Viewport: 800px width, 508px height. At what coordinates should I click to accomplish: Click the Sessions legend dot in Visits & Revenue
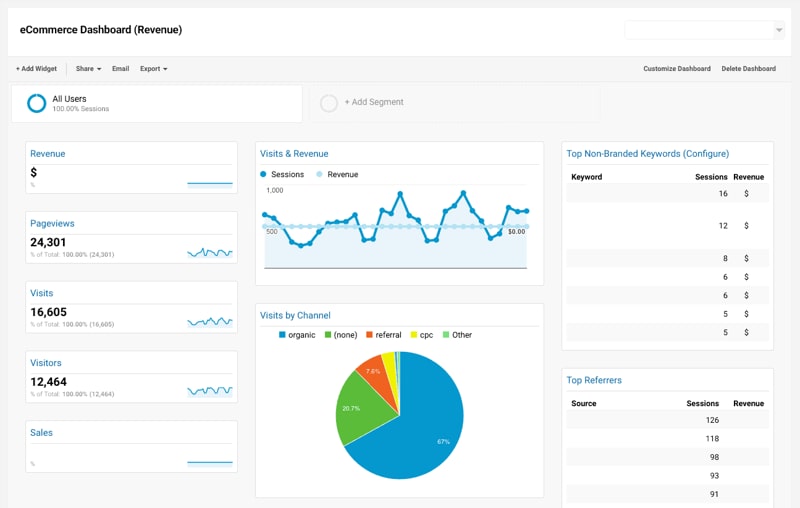263,174
